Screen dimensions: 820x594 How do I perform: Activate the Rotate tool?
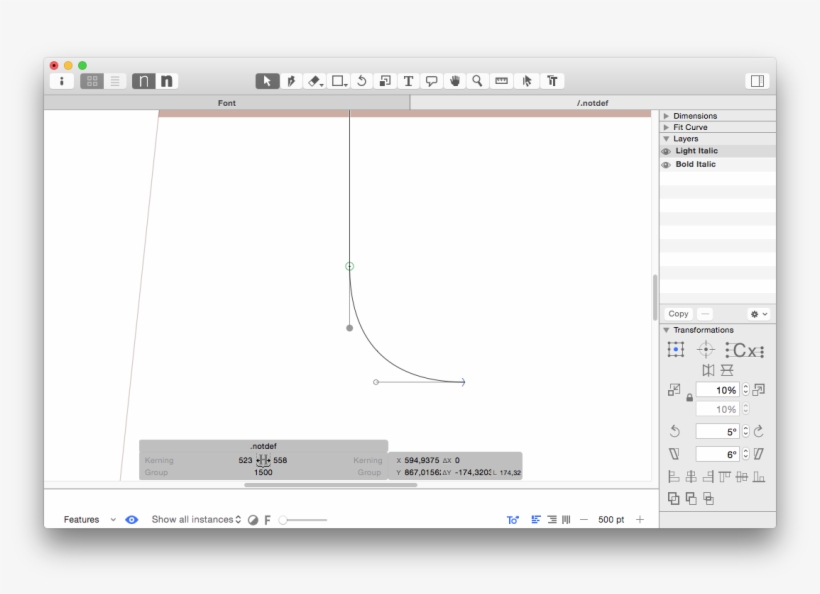tap(362, 81)
